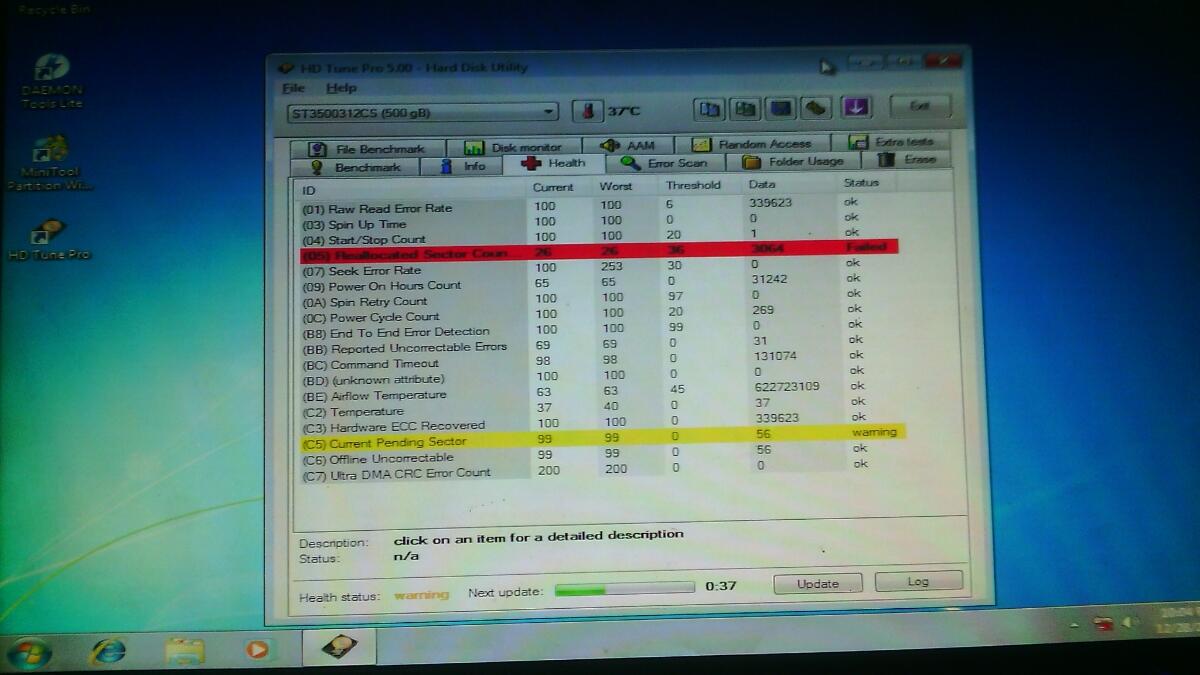Switch to the Folder Usage tab
Image resolution: width=1200 pixels, height=675 pixels.
tap(796, 161)
